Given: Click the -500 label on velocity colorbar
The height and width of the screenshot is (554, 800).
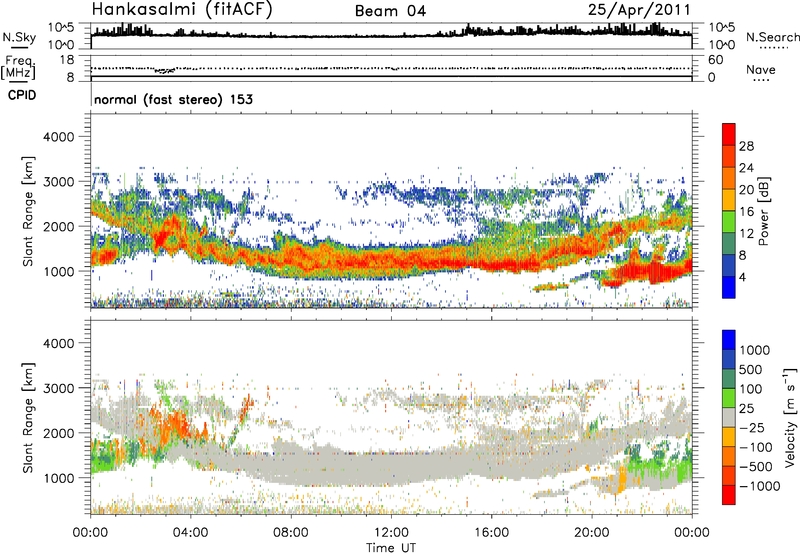Looking at the screenshot, I should click(x=756, y=466).
